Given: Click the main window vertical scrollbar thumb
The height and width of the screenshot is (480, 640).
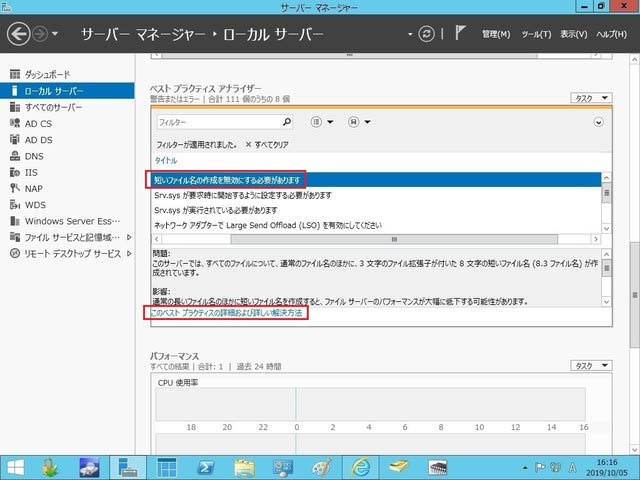Looking at the screenshot, I should [635, 295].
